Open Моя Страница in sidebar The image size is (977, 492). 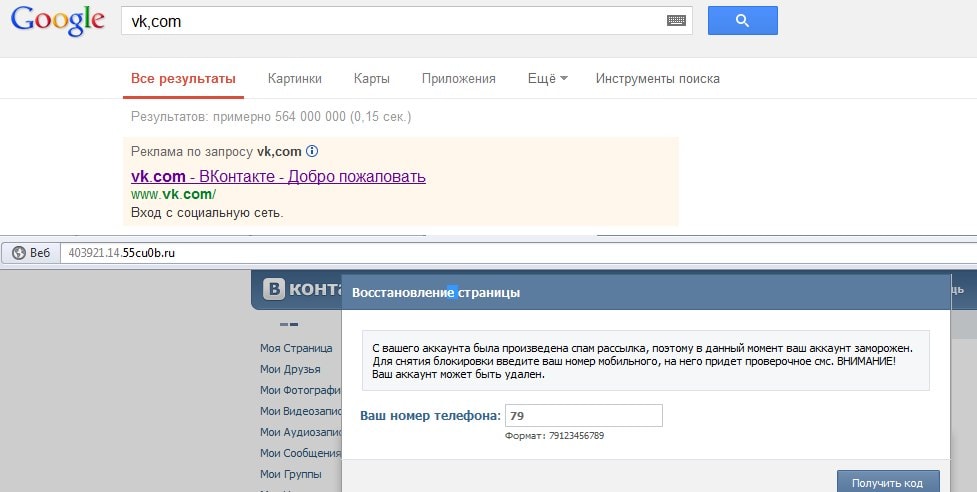point(296,348)
